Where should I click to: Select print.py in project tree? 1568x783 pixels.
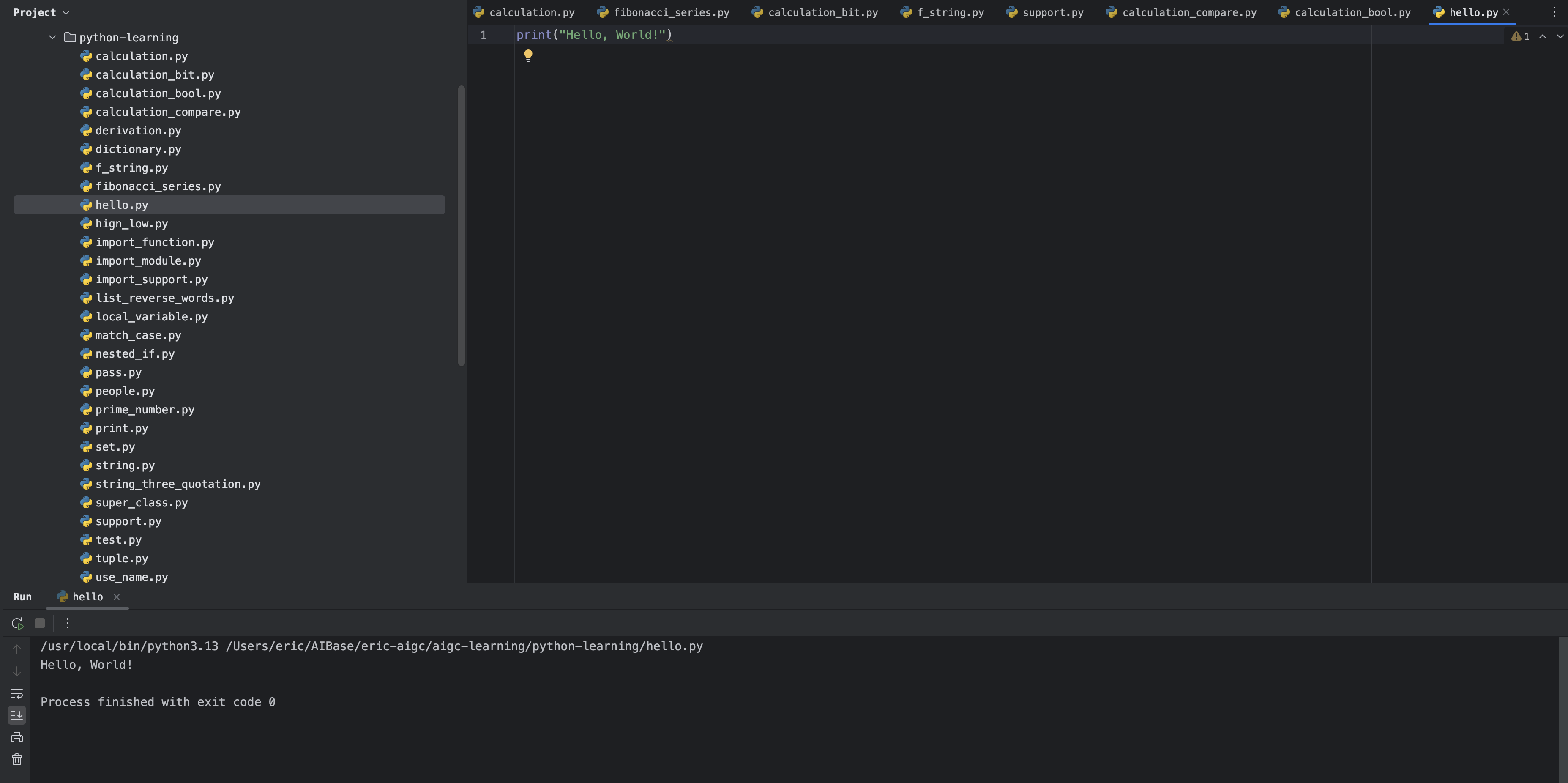[115, 428]
